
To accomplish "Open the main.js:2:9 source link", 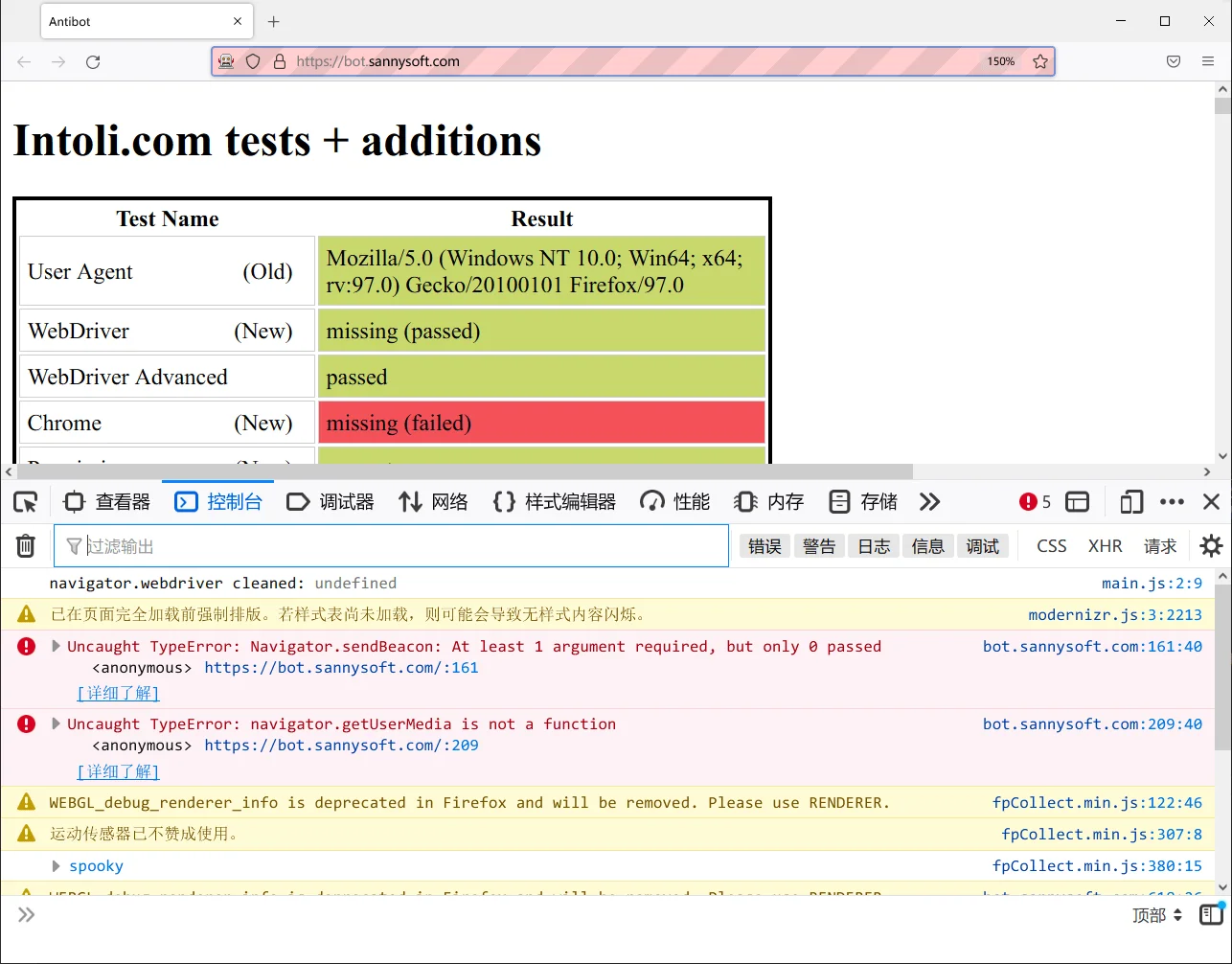I will 1152,583.
